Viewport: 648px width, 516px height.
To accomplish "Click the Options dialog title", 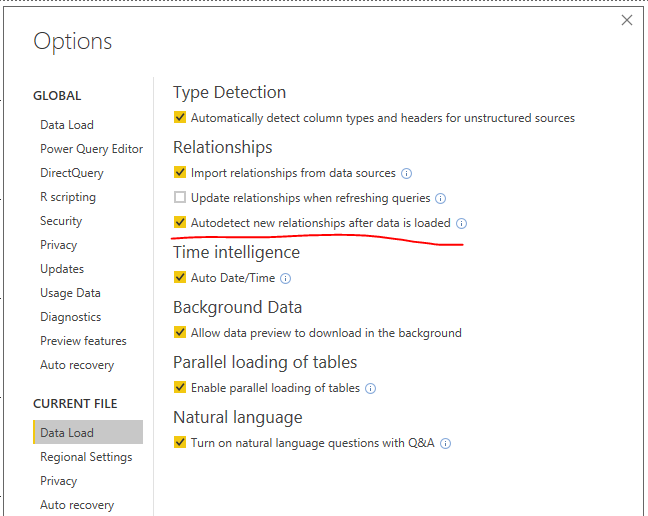I will point(73,41).
